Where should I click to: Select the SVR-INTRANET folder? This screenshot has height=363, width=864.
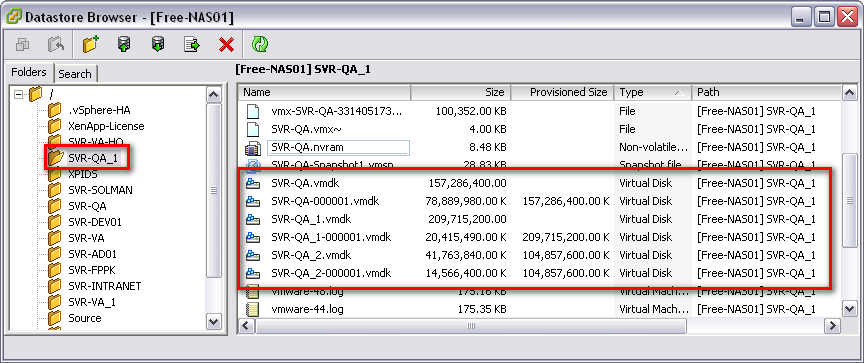(x=105, y=286)
